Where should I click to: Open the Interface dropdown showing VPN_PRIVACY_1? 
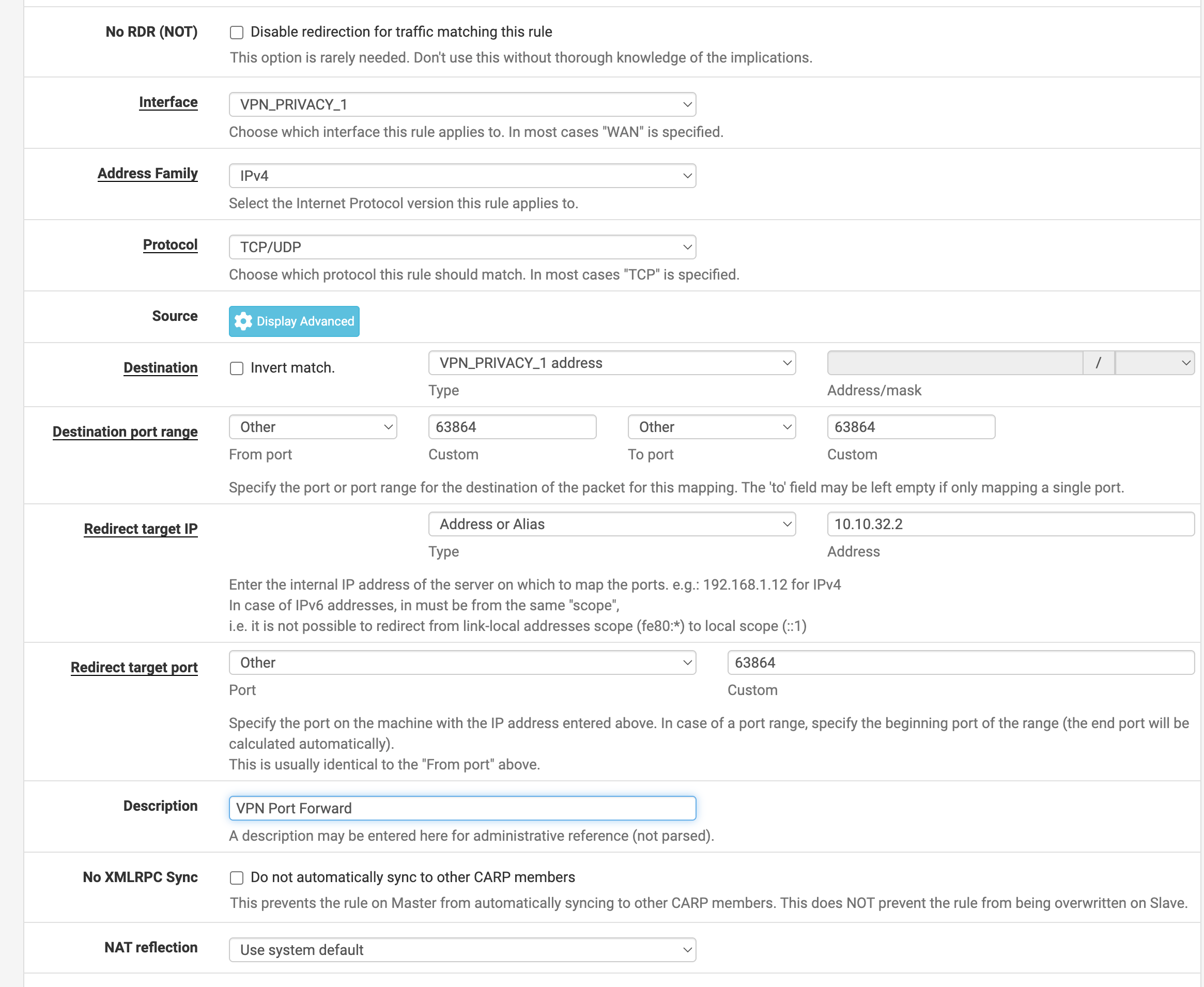click(x=462, y=104)
